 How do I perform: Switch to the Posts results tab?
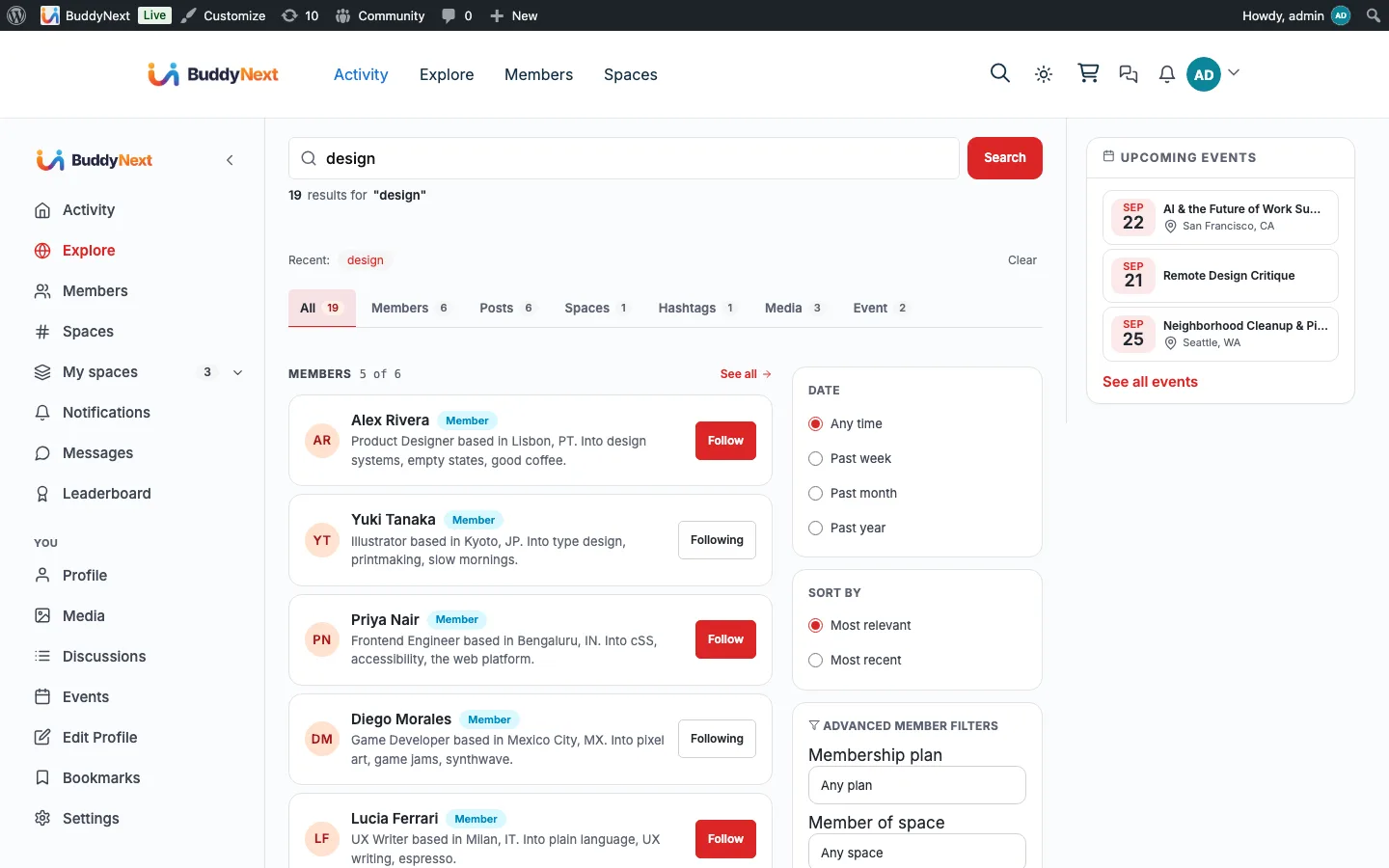pos(506,309)
